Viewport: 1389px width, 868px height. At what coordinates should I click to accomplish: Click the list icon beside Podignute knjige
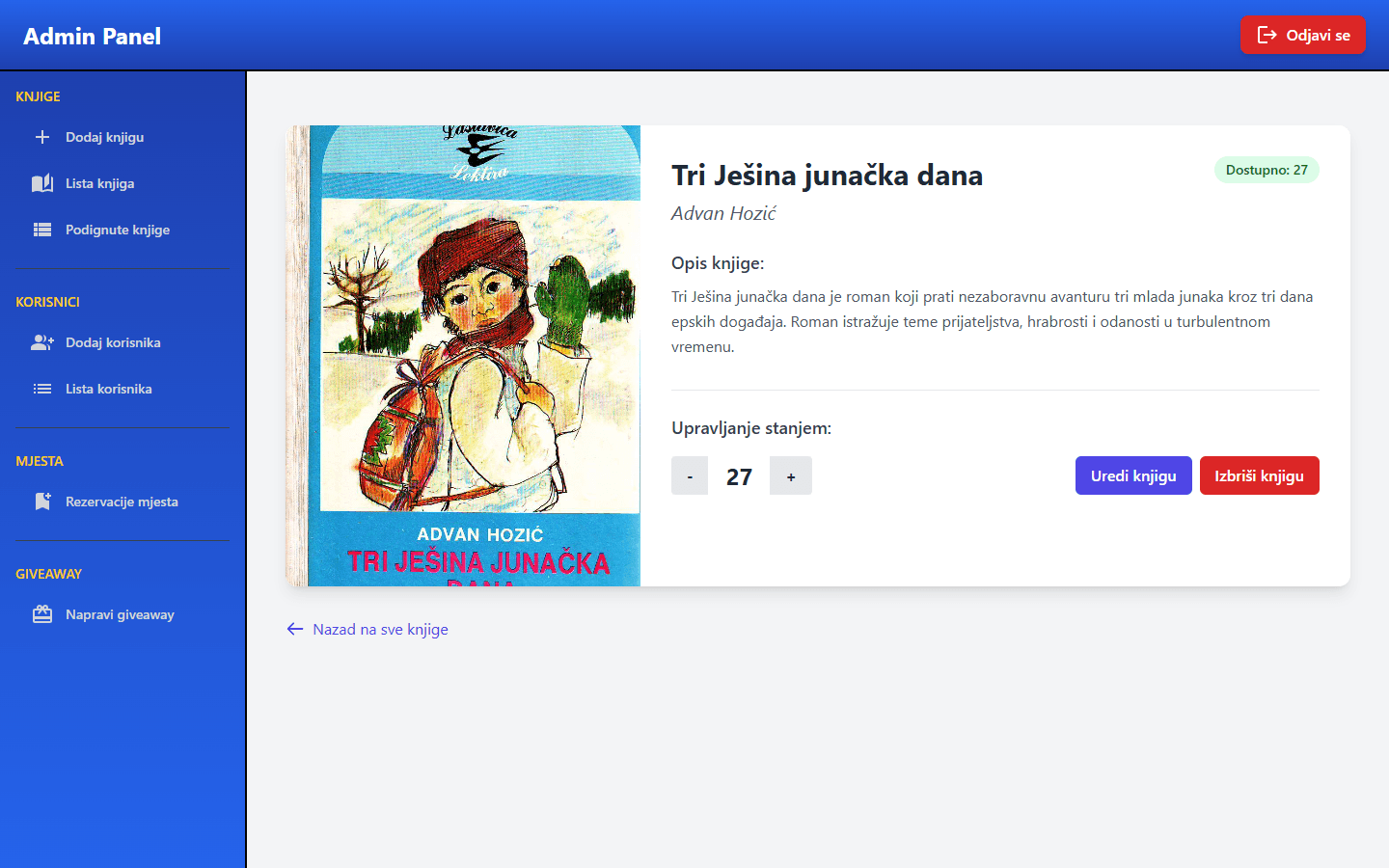tap(42, 230)
